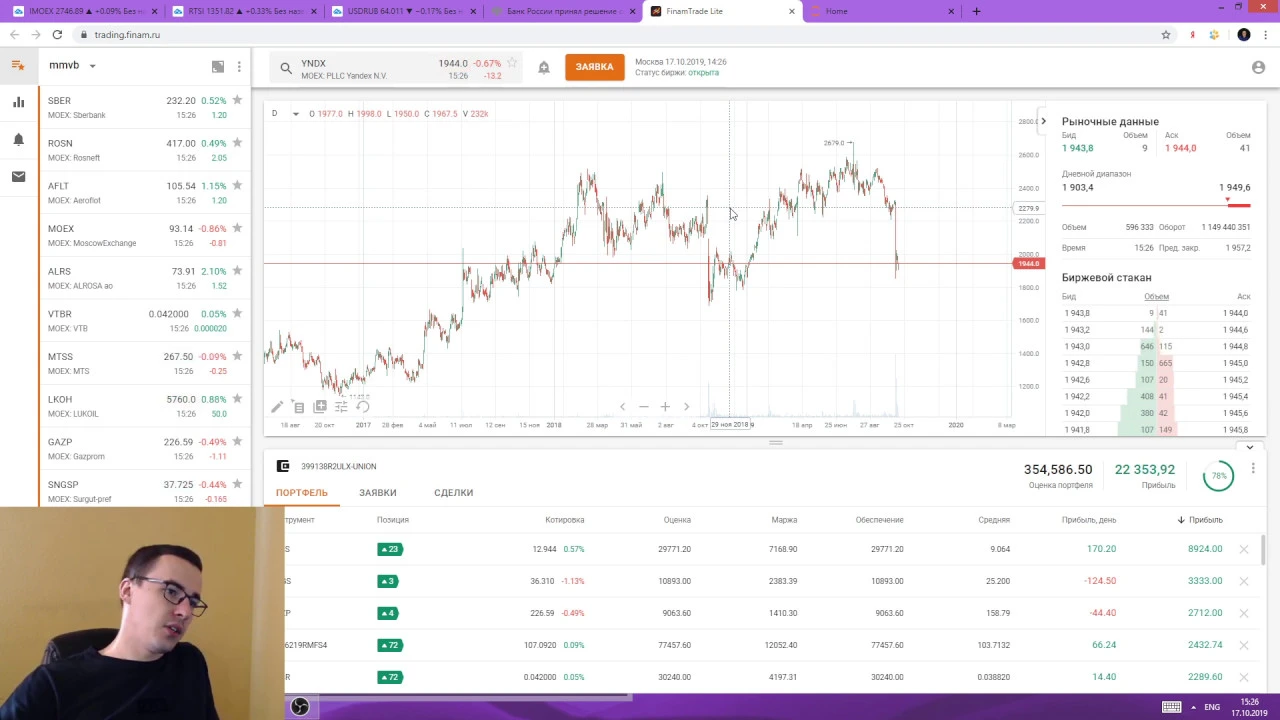Click portfolio table vertical scrollbar
Image resolution: width=1280 pixels, height=720 pixels.
[x=1263, y=550]
